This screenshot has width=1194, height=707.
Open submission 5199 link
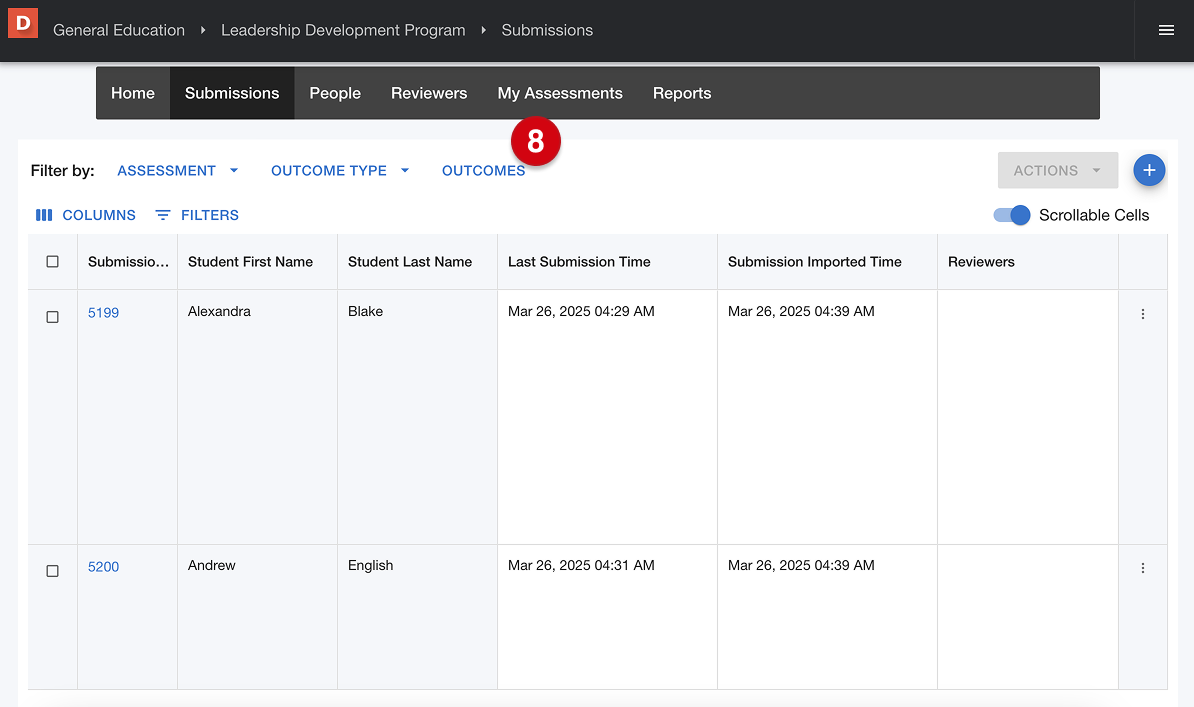point(103,313)
